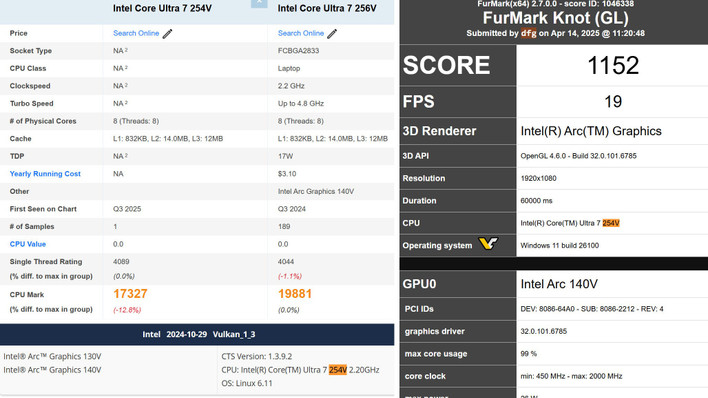Click Intel Arc Graphics 140V in the Vulkan list
The height and width of the screenshot is (398, 708).
(x=52, y=370)
